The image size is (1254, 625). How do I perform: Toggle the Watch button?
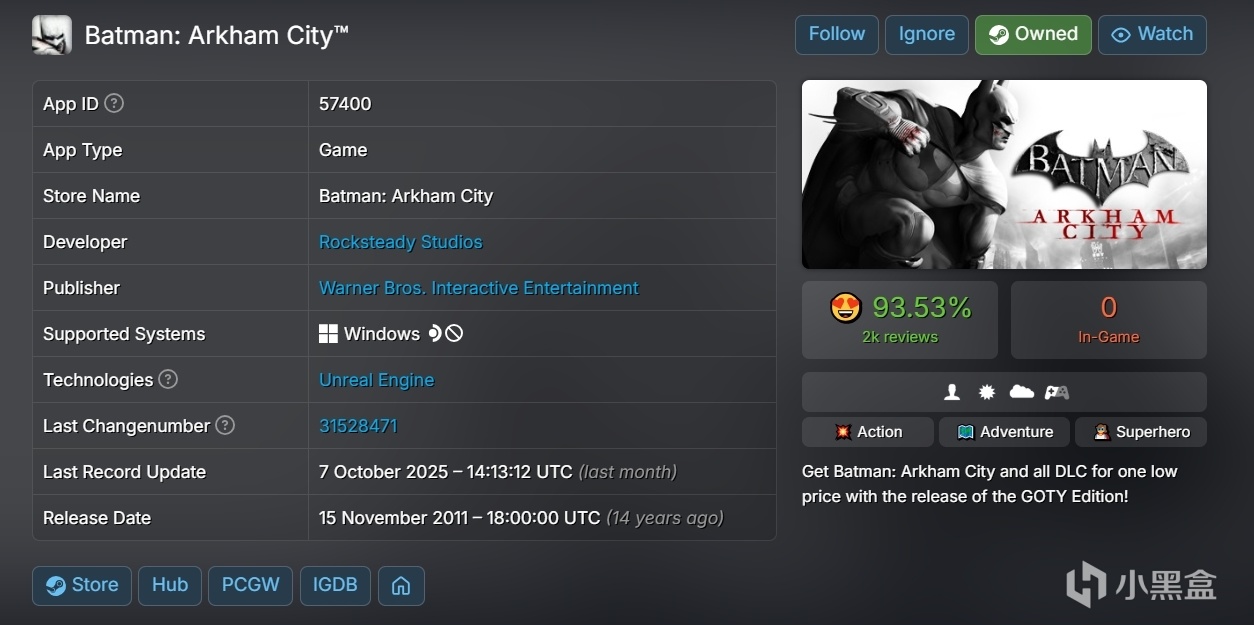[x=1152, y=34]
